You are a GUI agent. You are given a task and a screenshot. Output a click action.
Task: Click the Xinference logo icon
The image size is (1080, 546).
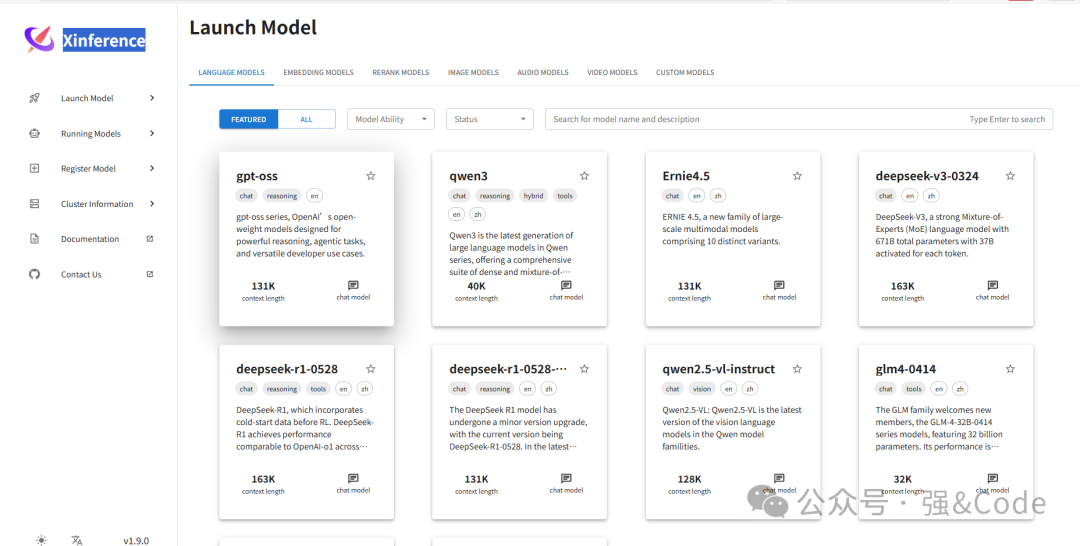pyautogui.click(x=39, y=39)
